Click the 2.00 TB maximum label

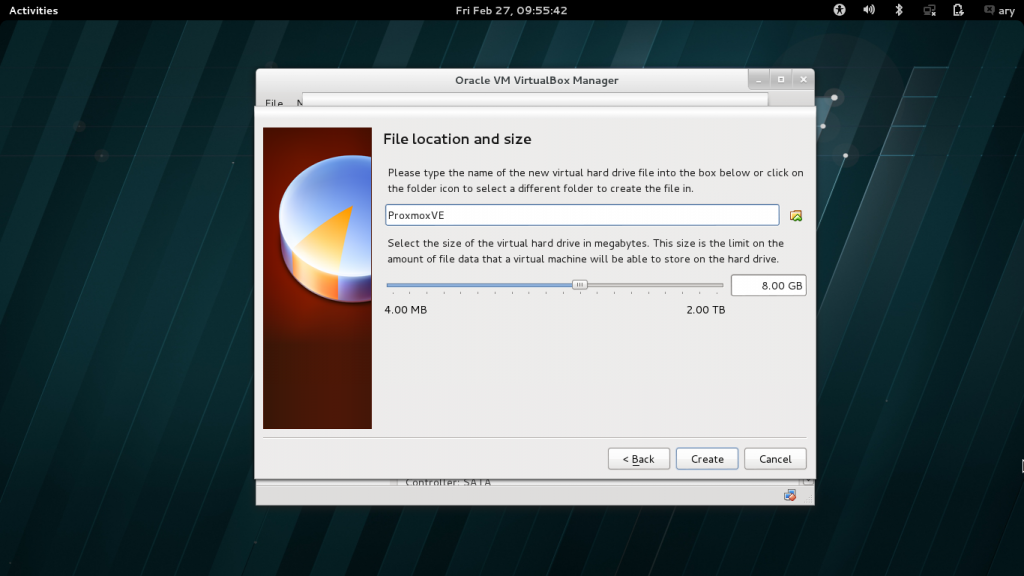705,310
